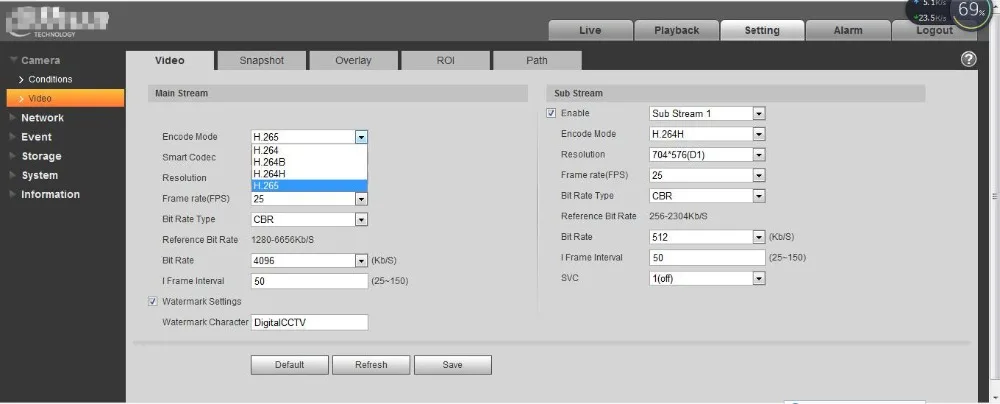Switch to the Playback tab
1000x404 pixels.
tap(676, 31)
